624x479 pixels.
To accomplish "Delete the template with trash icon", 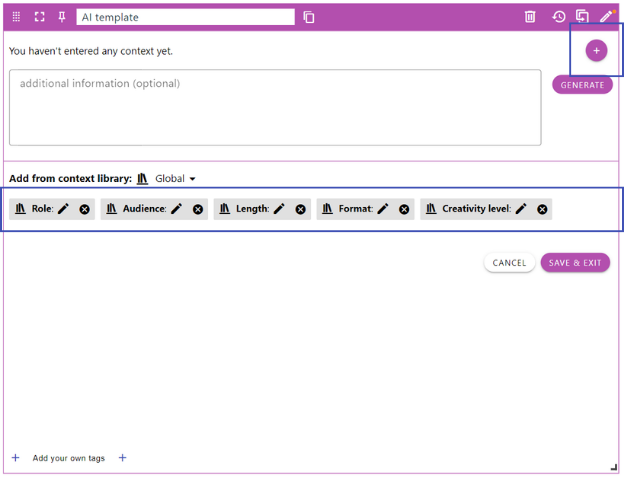I will pyautogui.click(x=530, y=17).
